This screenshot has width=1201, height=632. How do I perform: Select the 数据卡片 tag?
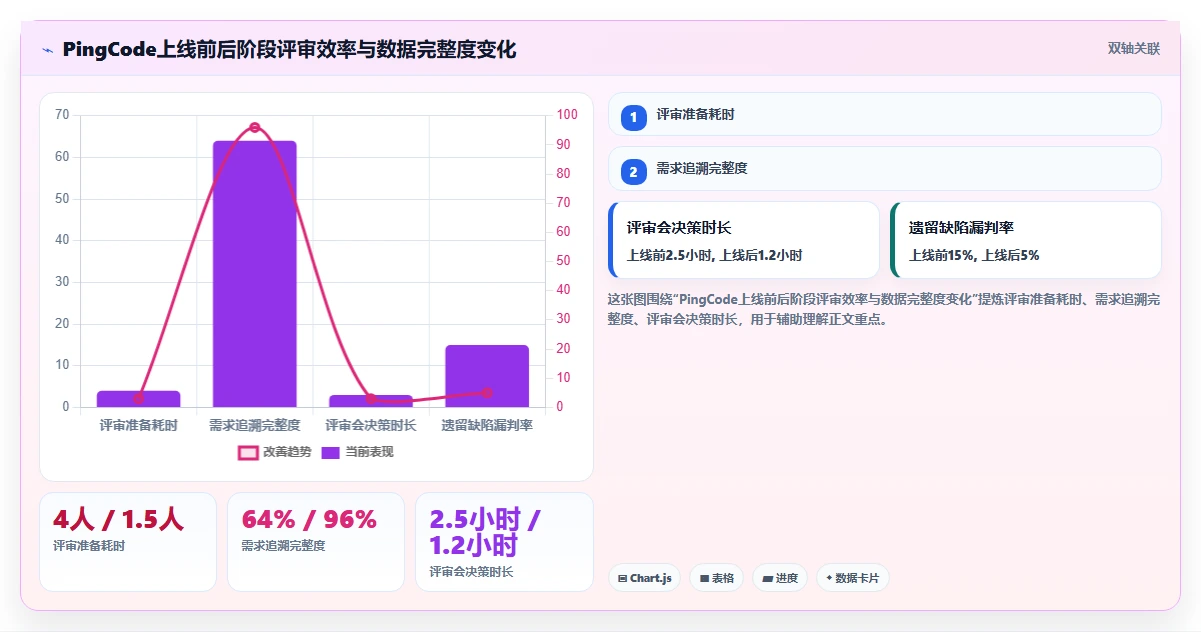point(853,578)
